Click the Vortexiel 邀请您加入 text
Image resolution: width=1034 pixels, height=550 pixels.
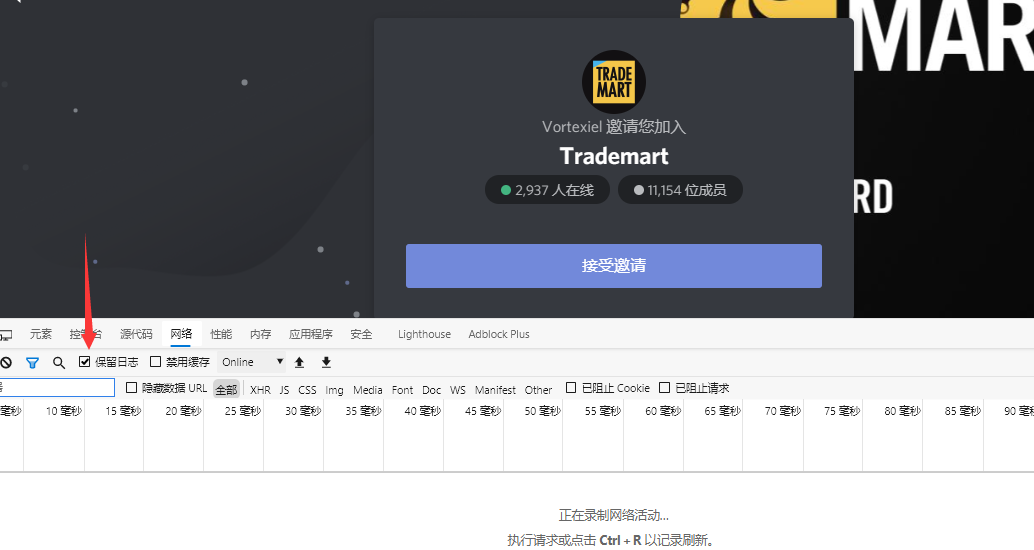click(614, 127)
